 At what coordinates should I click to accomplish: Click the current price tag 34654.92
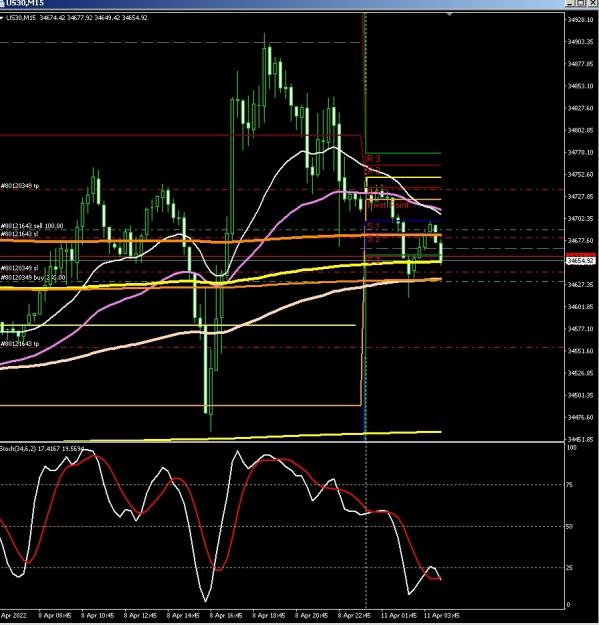point(580,261)
